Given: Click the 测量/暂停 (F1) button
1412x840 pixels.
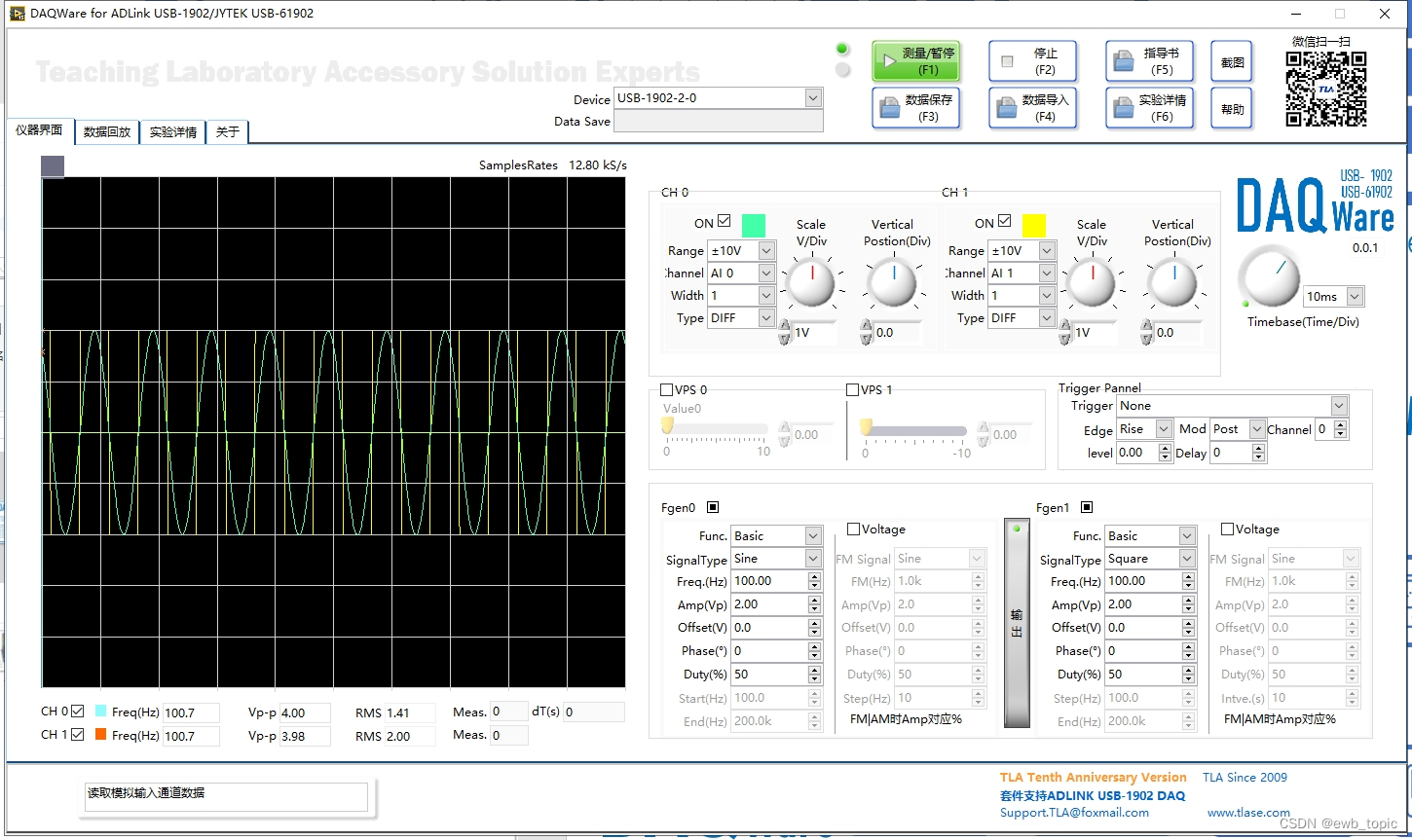Looking at the screenshot, I should [x=915, y=61].
